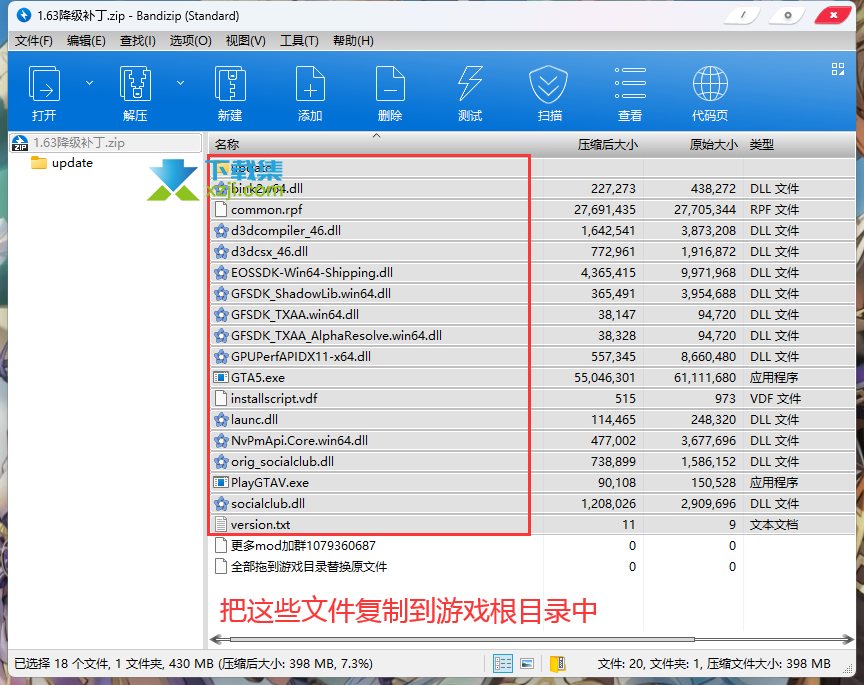The width and height of the screenshot is (864, 685).
Task: Click the View (查看) list icon
Action: click(630, 84)
